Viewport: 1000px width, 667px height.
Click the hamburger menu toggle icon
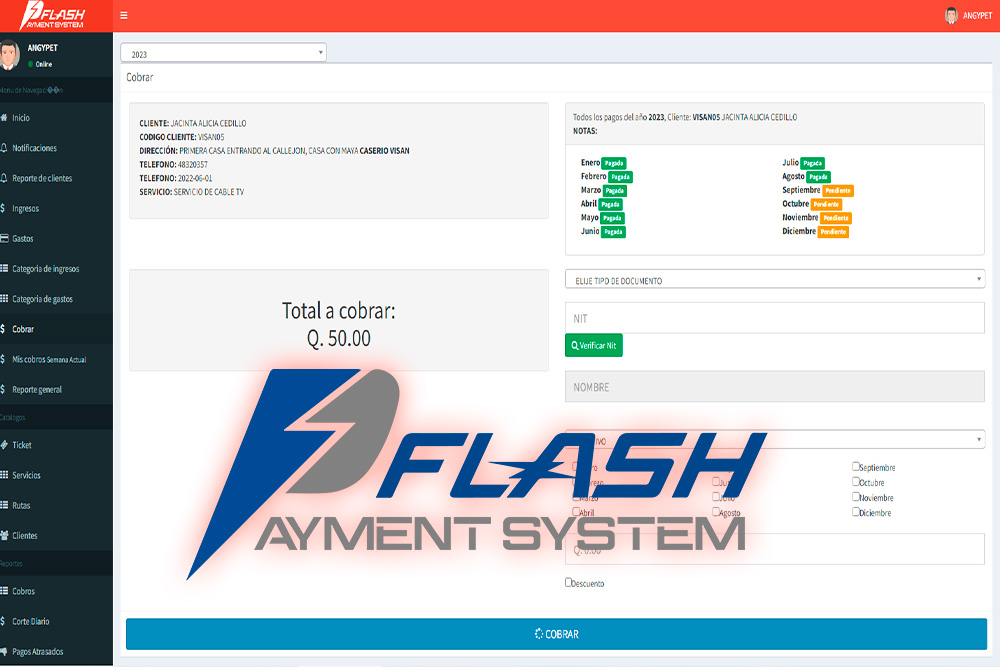(123, 15)
